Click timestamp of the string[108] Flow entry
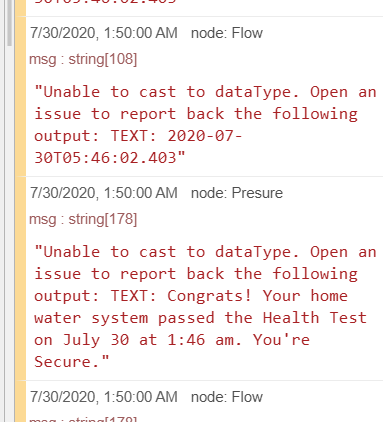The width and height of the screenshot is (383, 422). pos(104,33)
